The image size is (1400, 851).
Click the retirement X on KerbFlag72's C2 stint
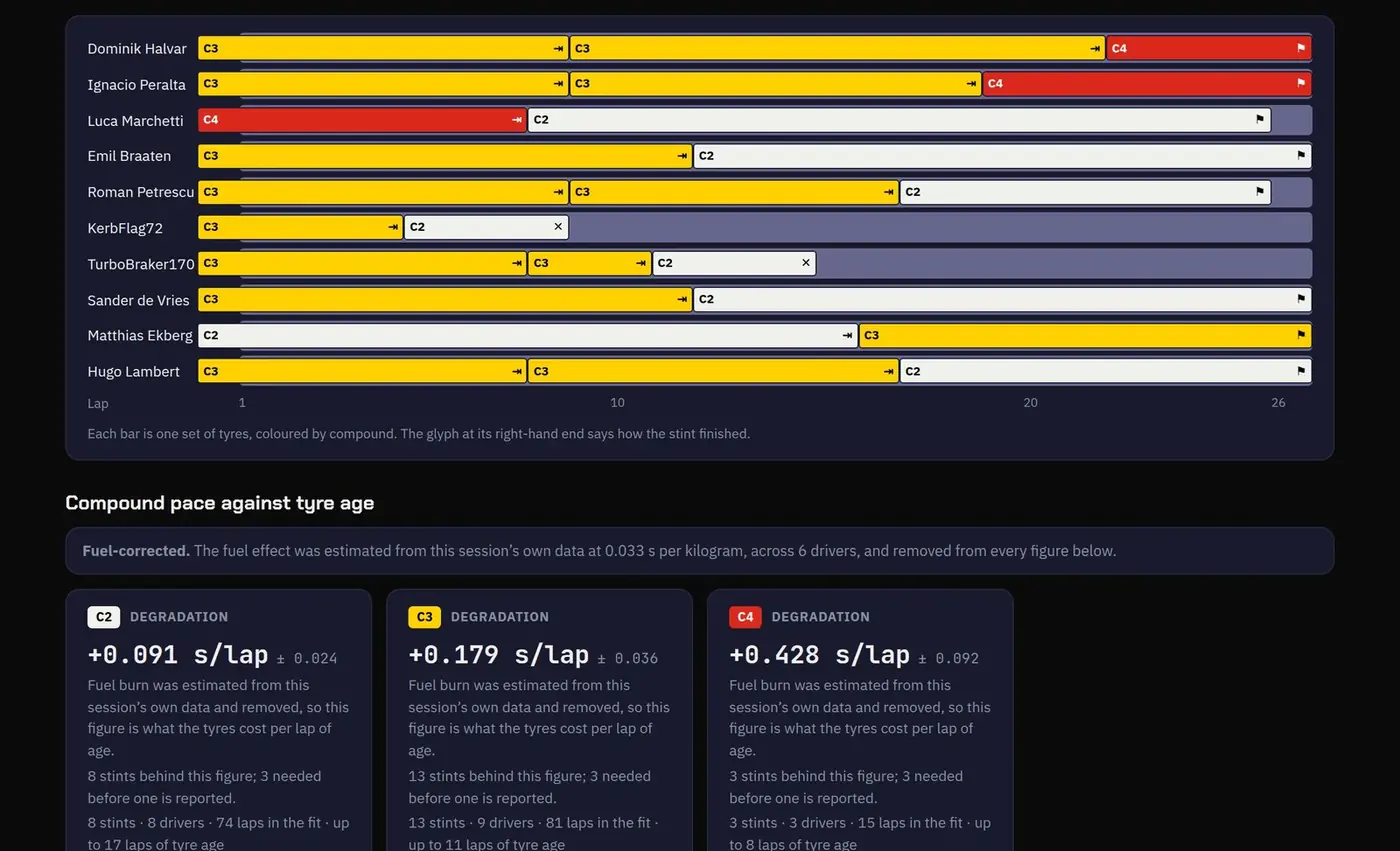pyautogui.click(x=558, y=227)
